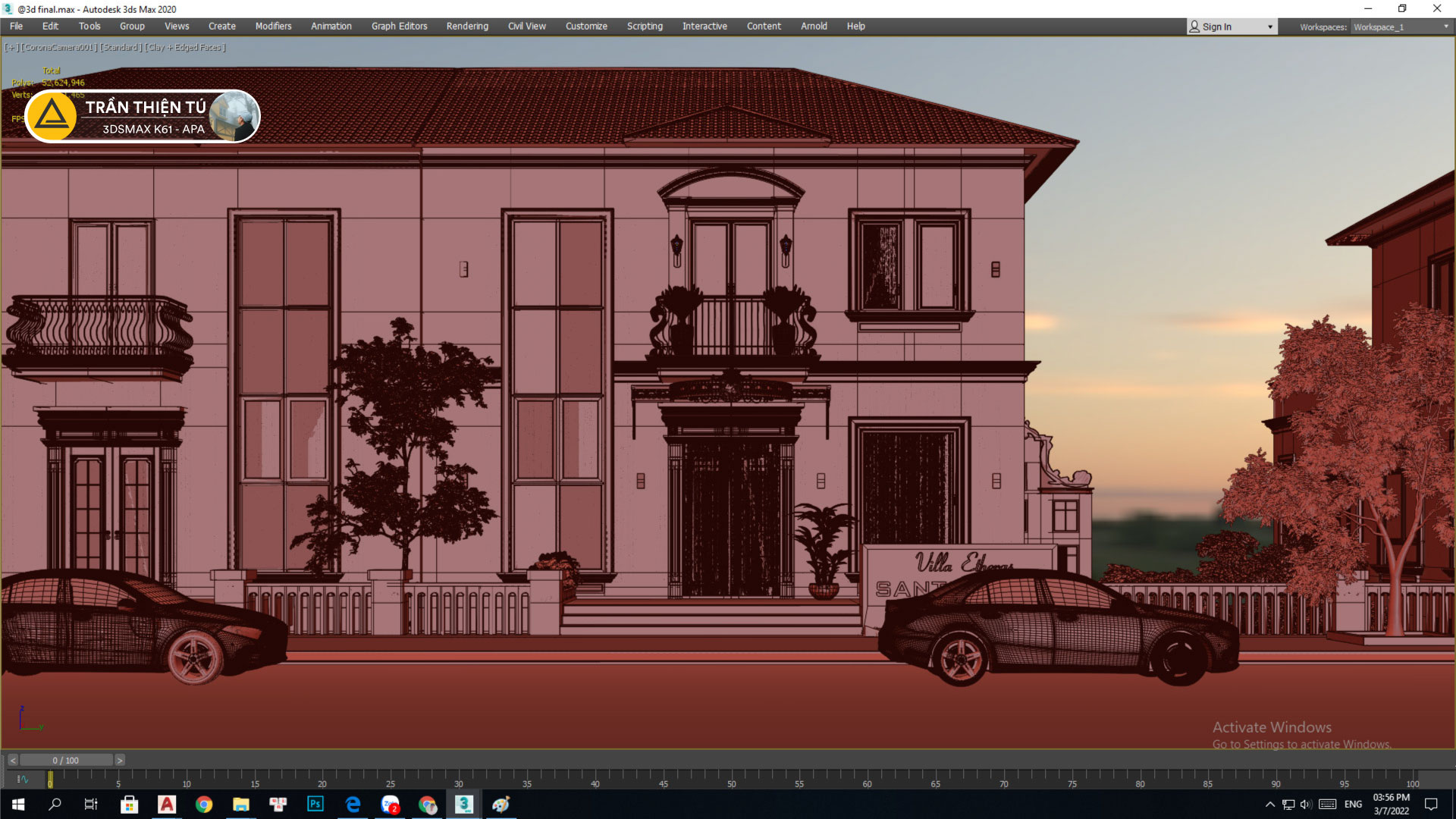1456x819 pixels.
Task: Click the Photoshop taskbar icon
Action: pyautogui.click(x=315, y=804)
